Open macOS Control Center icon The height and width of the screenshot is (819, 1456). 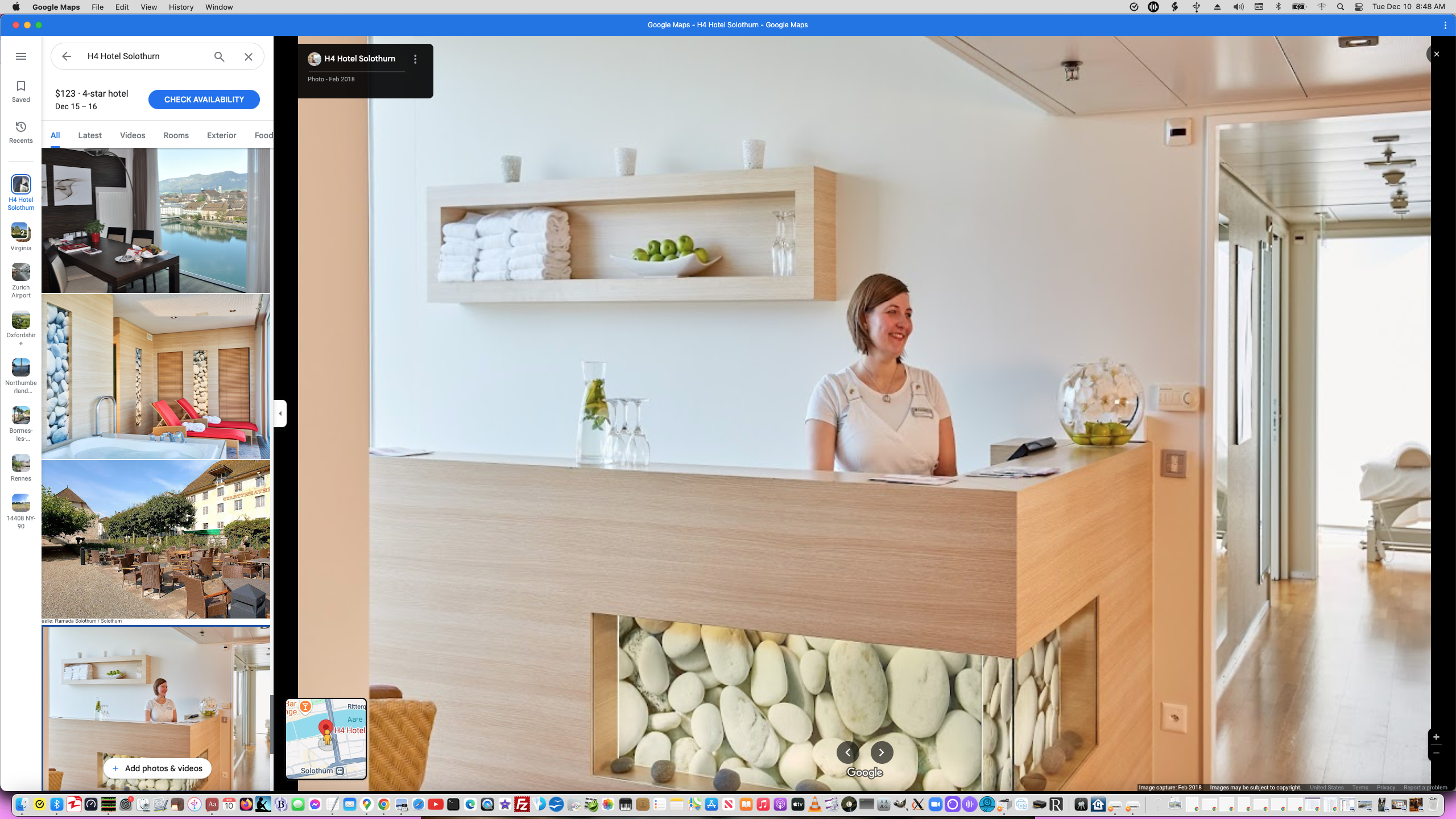1359,7
